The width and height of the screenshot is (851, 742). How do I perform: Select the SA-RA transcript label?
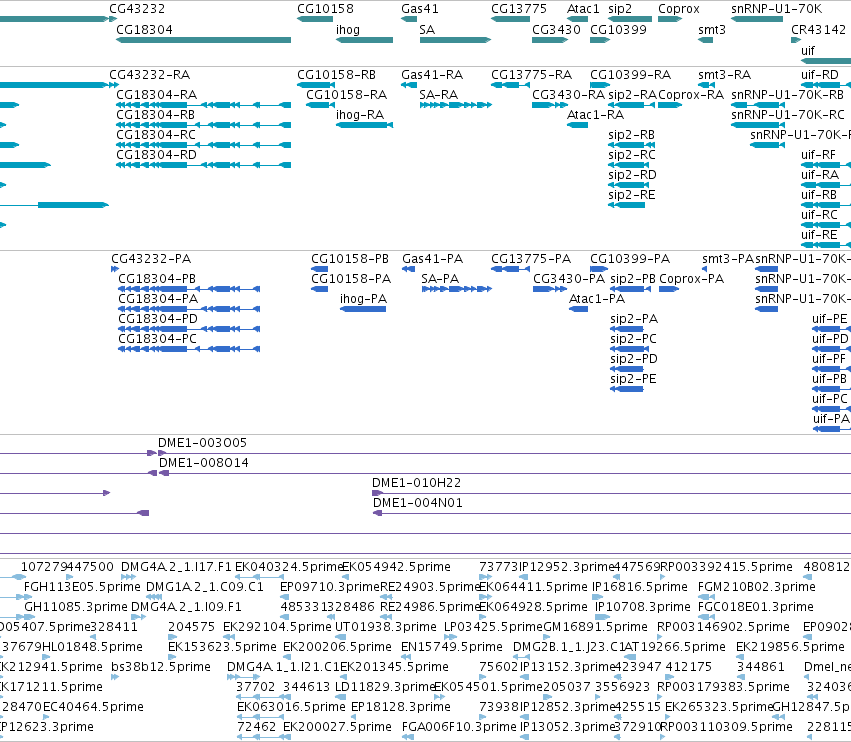(x=439, y=95)
